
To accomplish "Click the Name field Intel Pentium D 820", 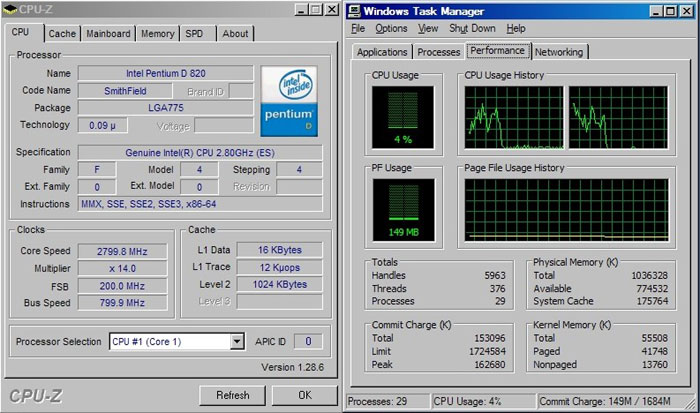I will pyautogui.click(x=166, y=73).
